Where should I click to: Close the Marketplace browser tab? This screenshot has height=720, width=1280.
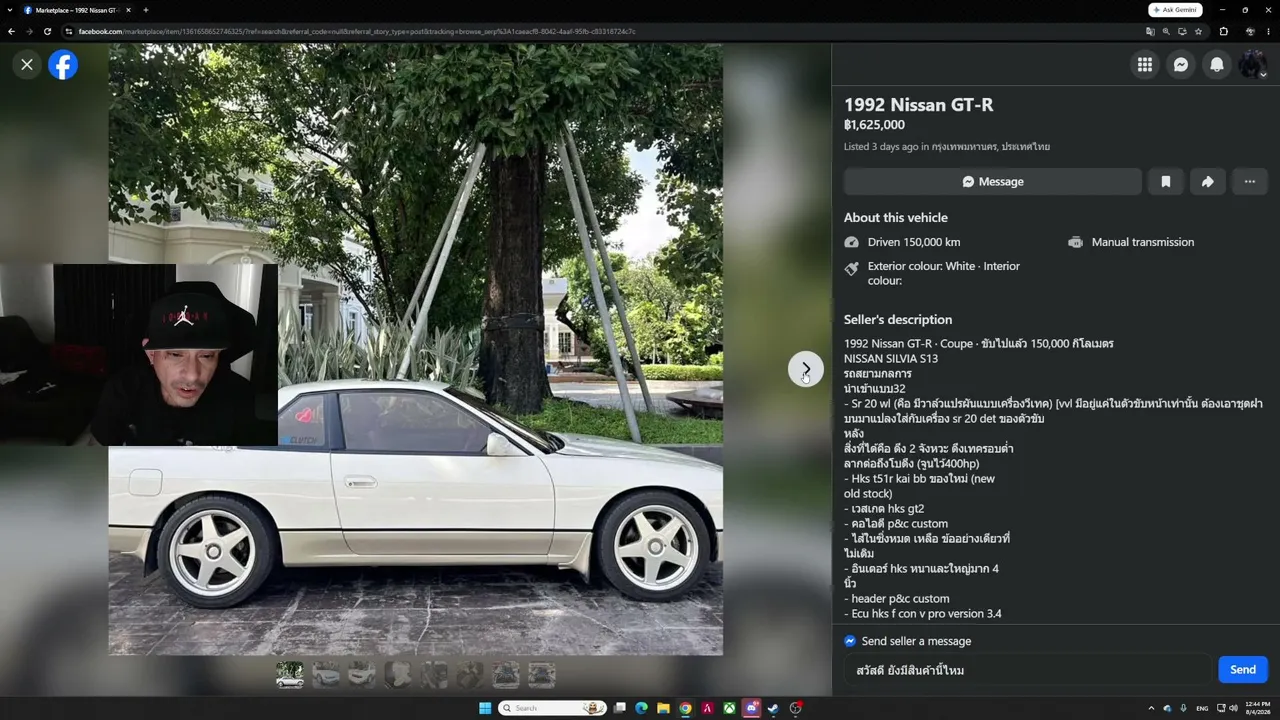coord(128,10)
